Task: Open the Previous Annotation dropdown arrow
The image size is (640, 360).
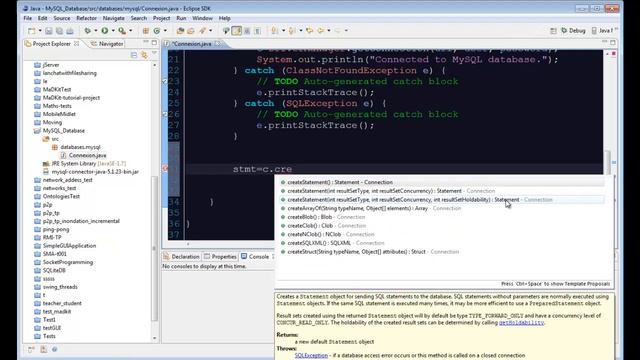Action: (301, 31)
